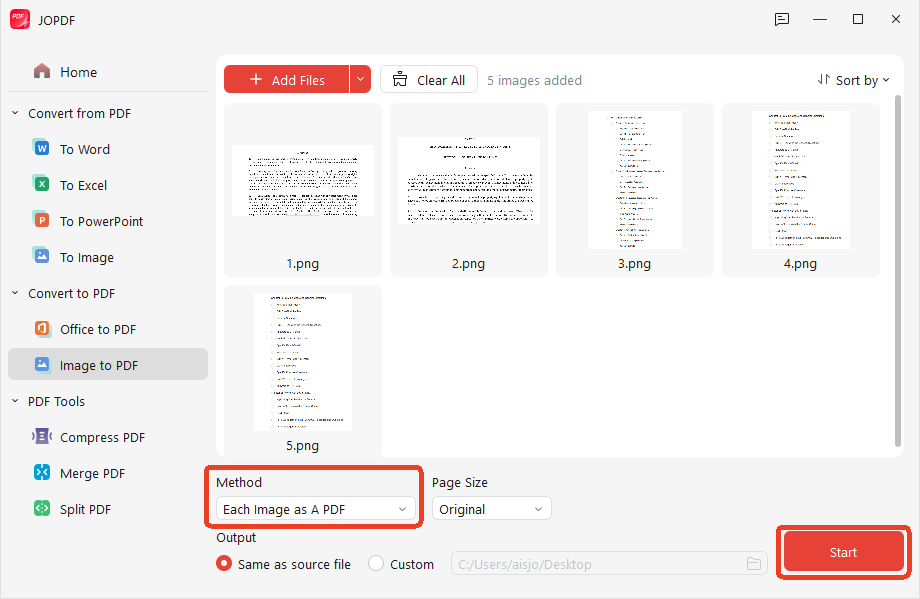Click the Split PDF icon
Image resolution: width=920 pixels, height=599 pixels.
tap(42, 509)
